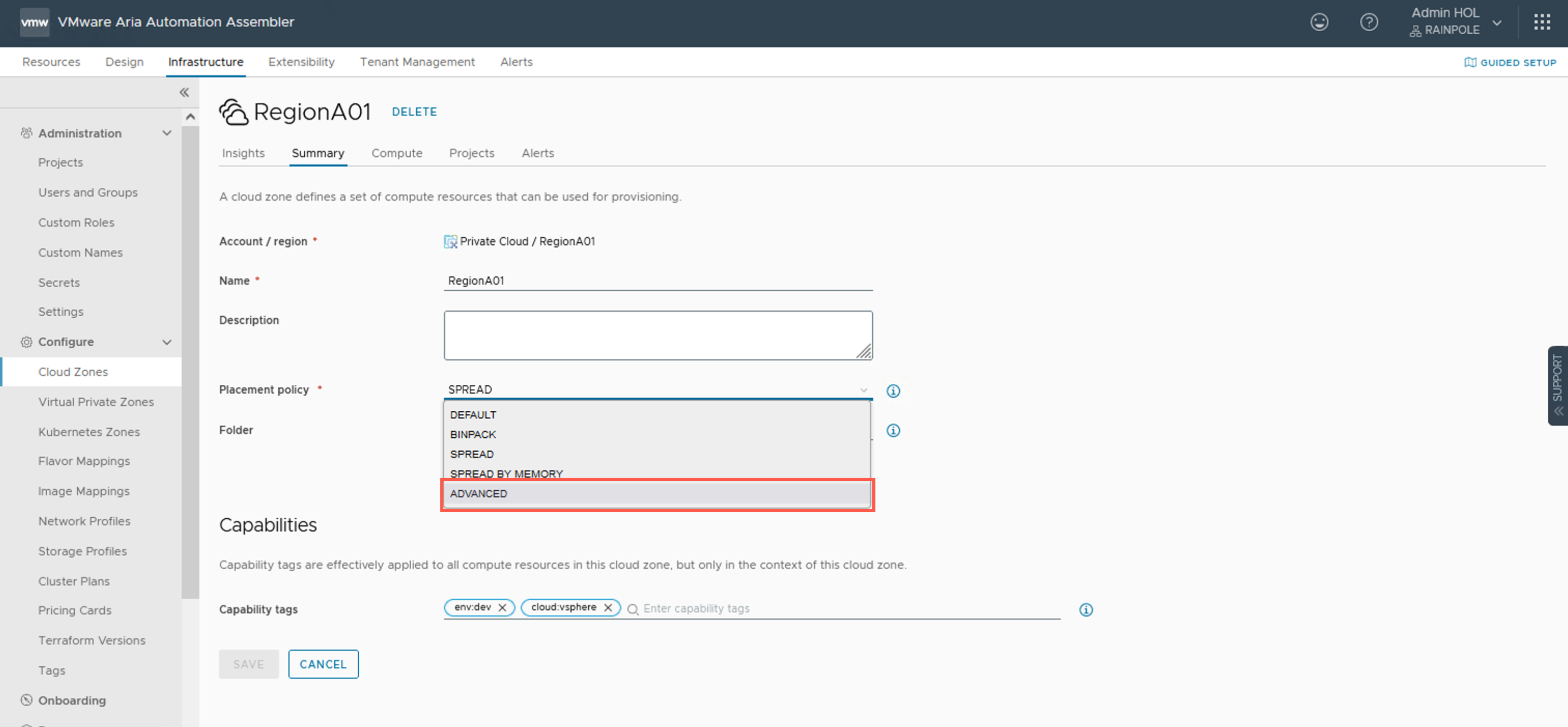This screenshot has width=1568, height=727.
Task: Remove the cloud:vsphere capability tag
Action: [607, 608]
